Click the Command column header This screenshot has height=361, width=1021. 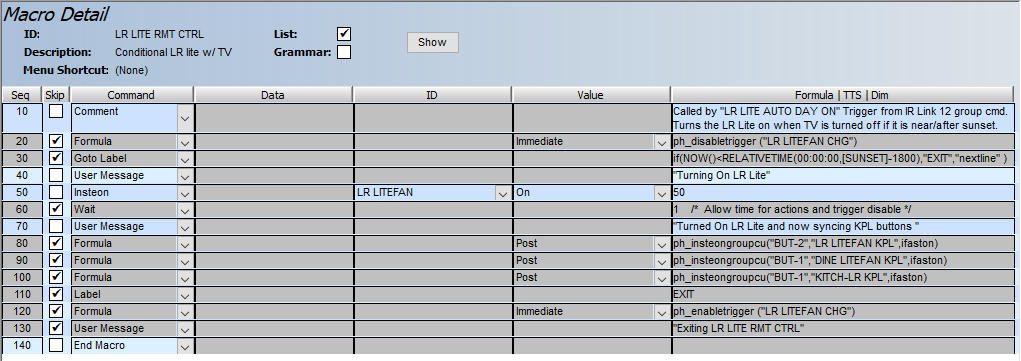pos(132,95)
